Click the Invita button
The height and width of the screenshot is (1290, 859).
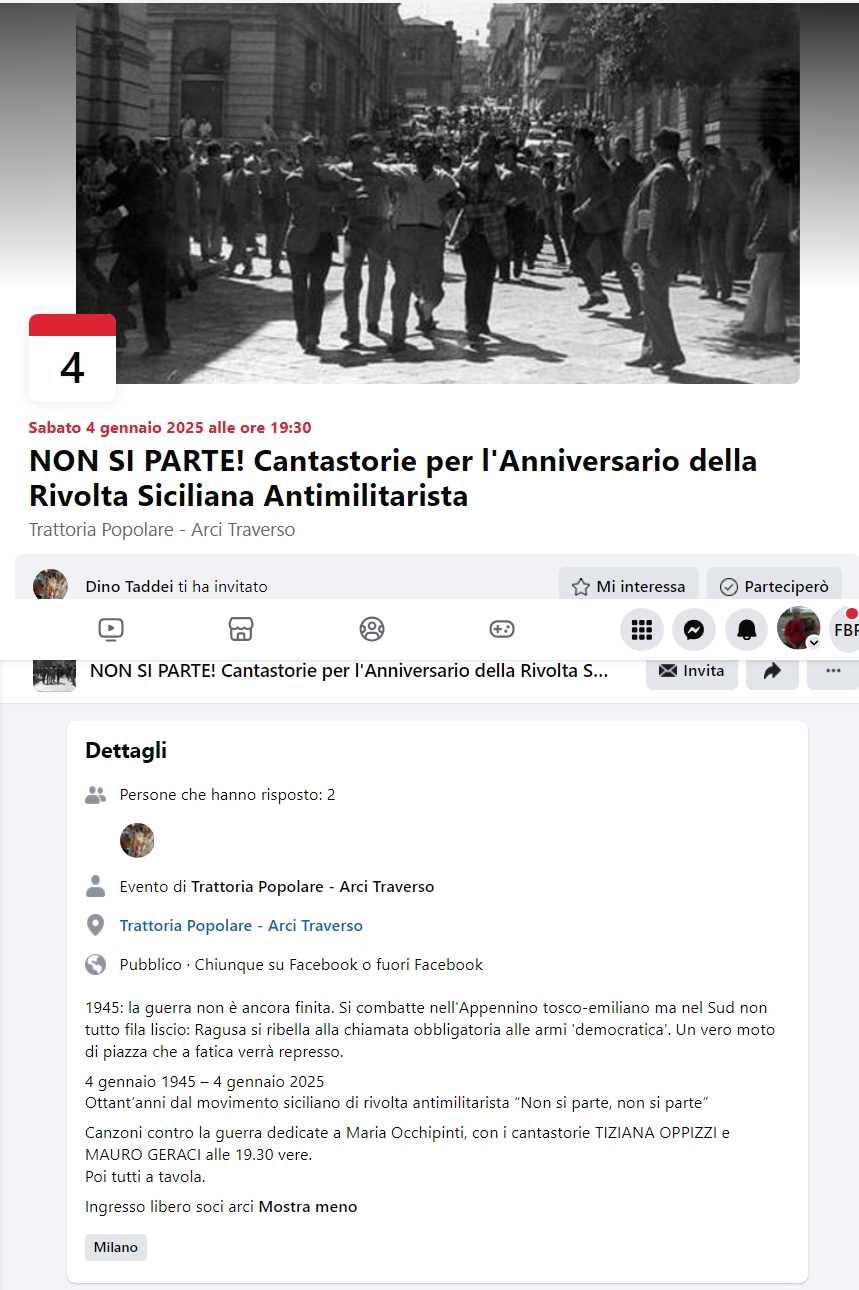point(692,671)
